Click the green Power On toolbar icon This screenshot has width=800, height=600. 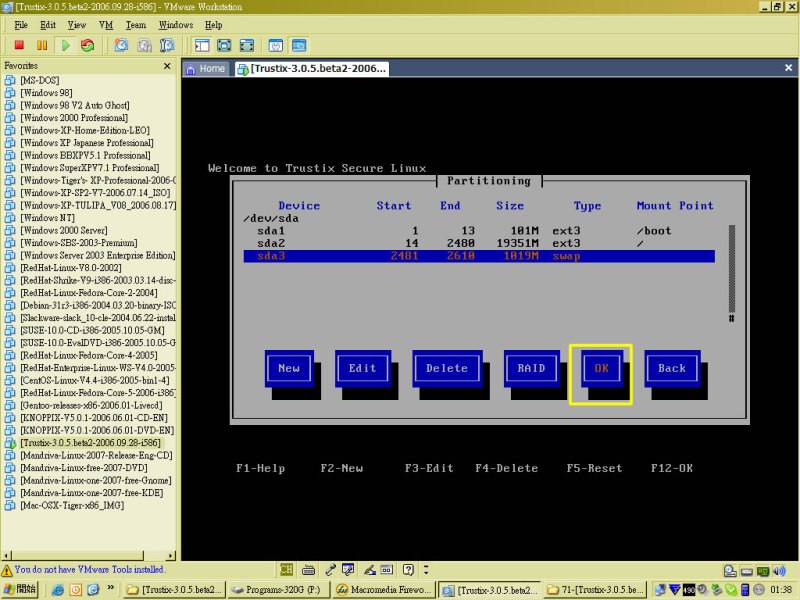point(65,45)
